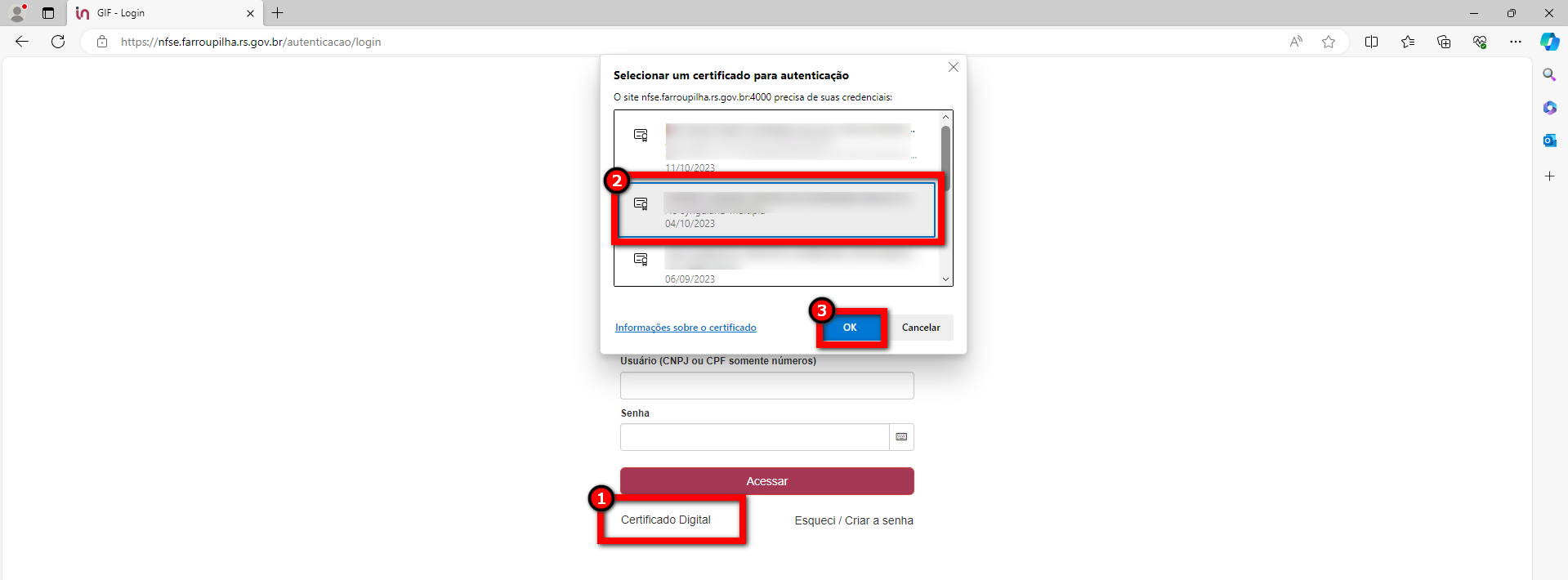This screenshot has height=580, width=1568.
Task: Click the virtual keyboard icon beside Senha
Action: tap(901, 437)
